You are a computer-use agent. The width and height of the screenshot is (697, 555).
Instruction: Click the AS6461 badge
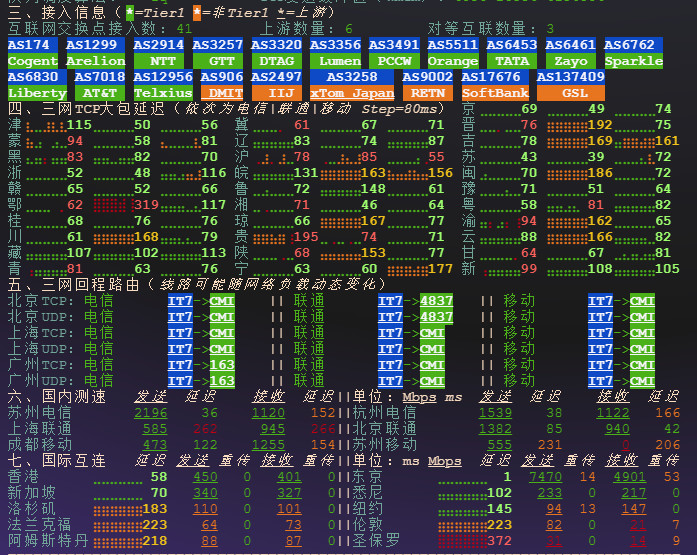tap(570, 45)
